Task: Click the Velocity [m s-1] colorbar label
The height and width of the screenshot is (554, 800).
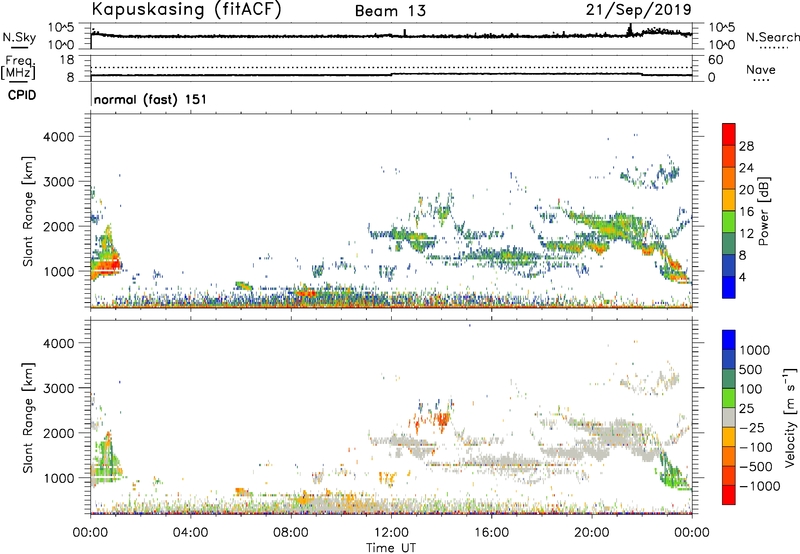Action: 790,417
